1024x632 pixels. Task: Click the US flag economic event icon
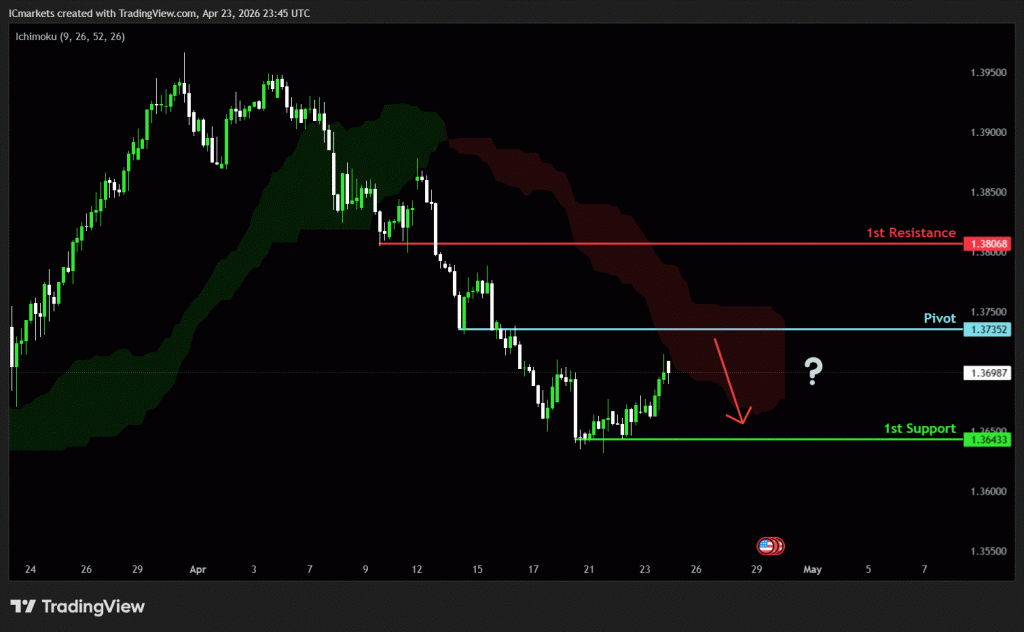point(767,546)
